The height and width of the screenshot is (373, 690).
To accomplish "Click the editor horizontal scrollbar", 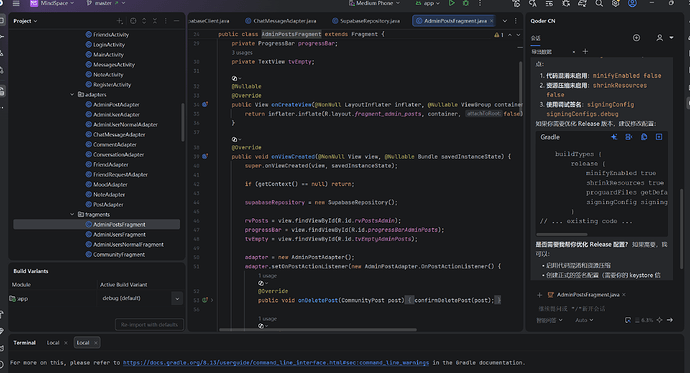I will point(318,329).
